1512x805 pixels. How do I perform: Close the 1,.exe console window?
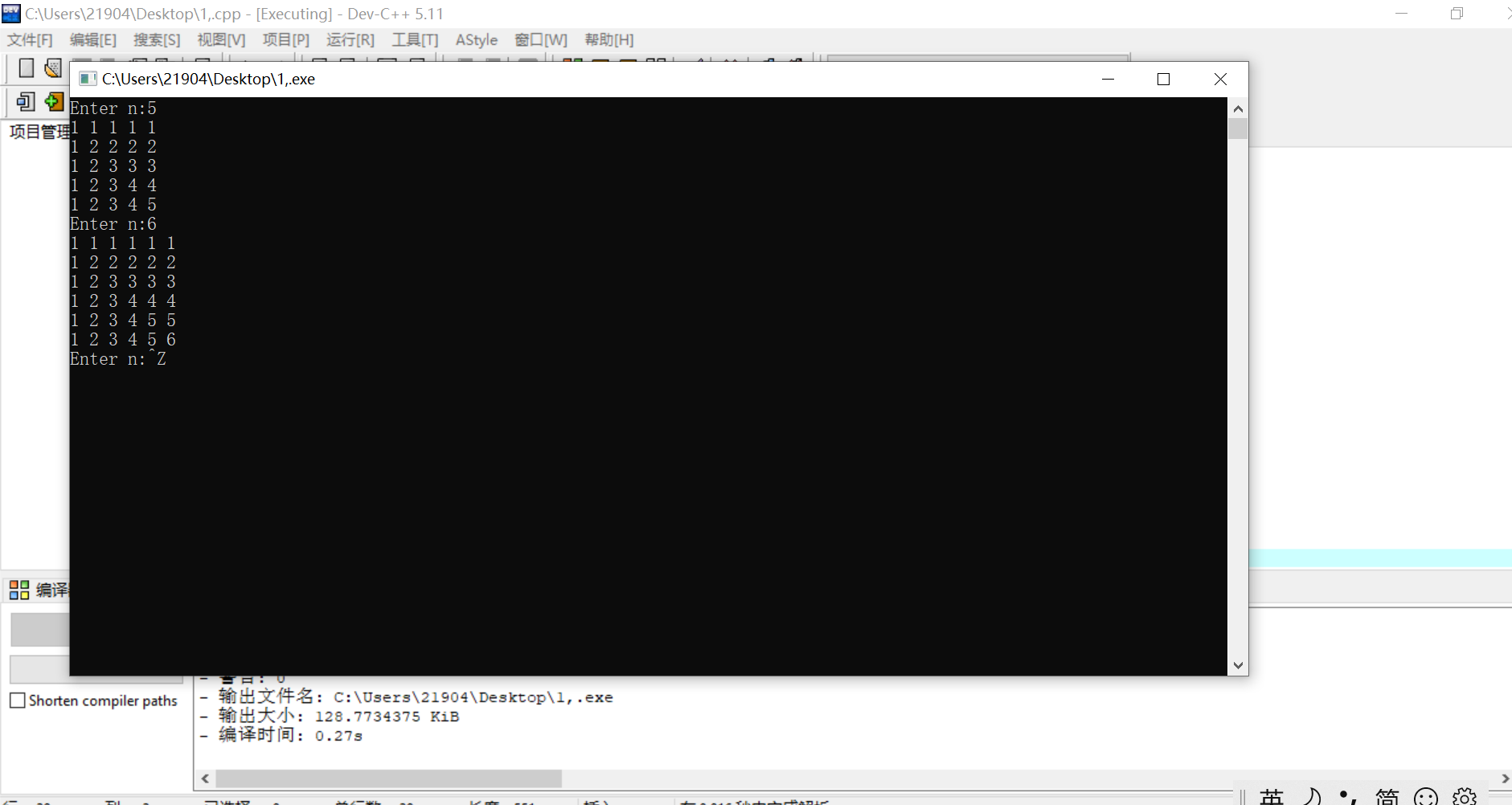pyautogui.click(x=1220, y=79)
